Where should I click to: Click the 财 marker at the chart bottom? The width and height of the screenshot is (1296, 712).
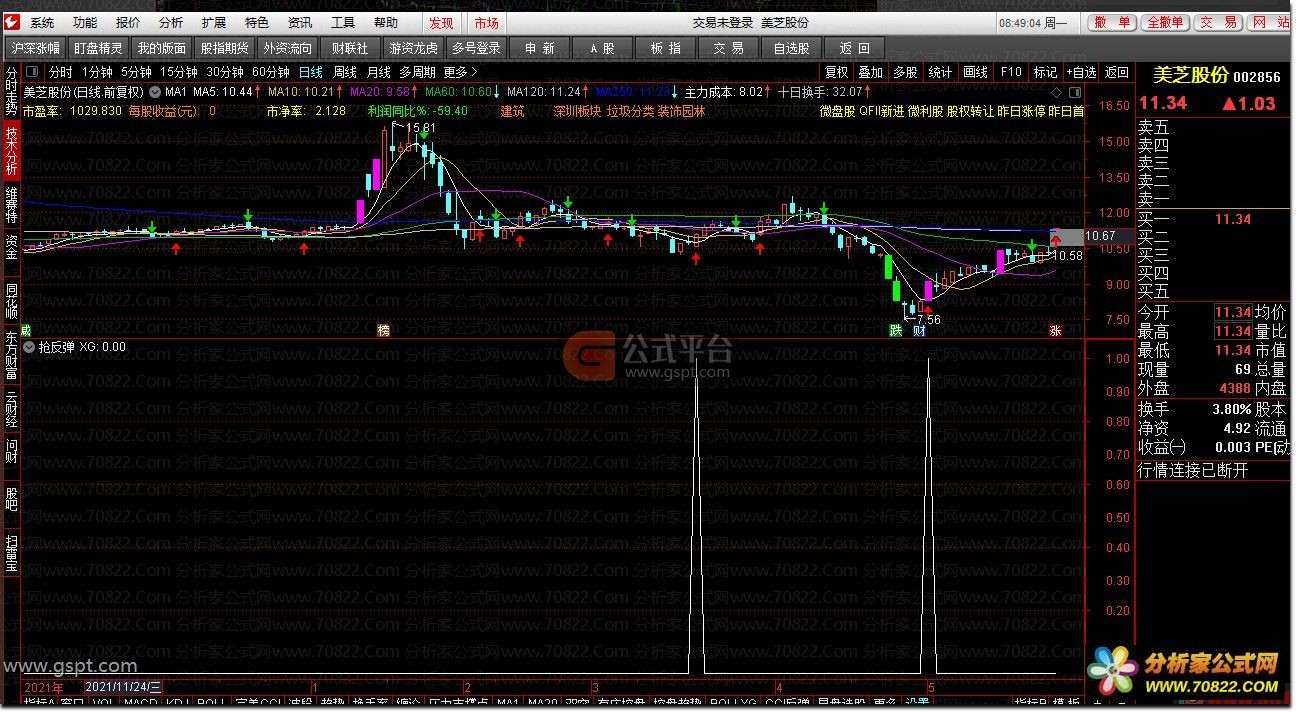coord(919,331)
